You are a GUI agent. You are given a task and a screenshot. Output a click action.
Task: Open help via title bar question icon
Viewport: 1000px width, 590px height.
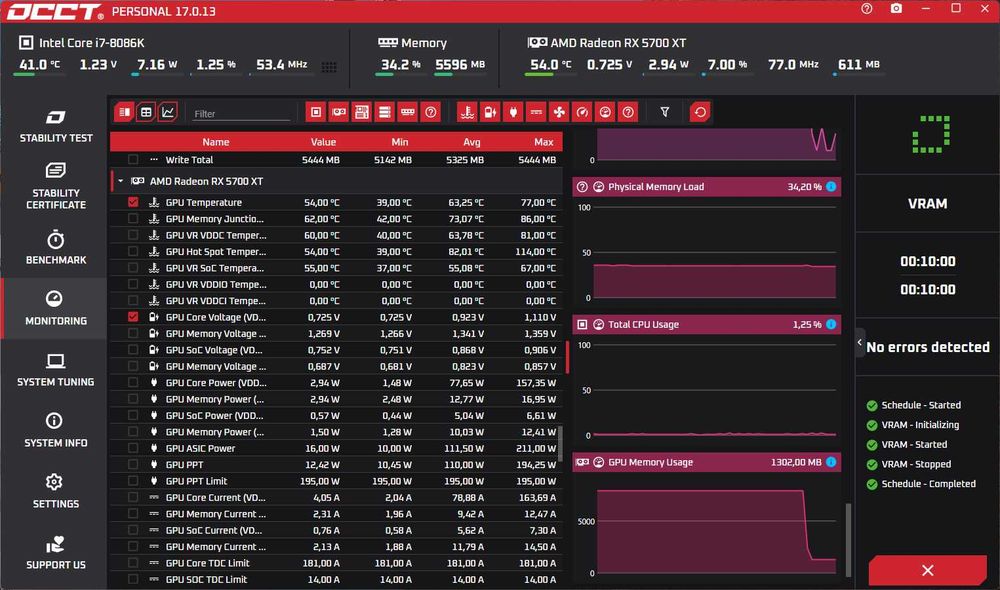coord(867,9)
